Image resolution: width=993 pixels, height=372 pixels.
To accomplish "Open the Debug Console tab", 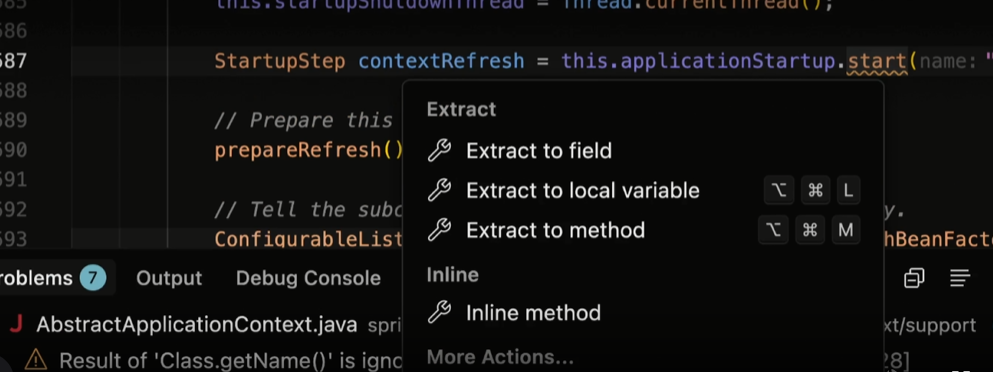I will [308, 278].
